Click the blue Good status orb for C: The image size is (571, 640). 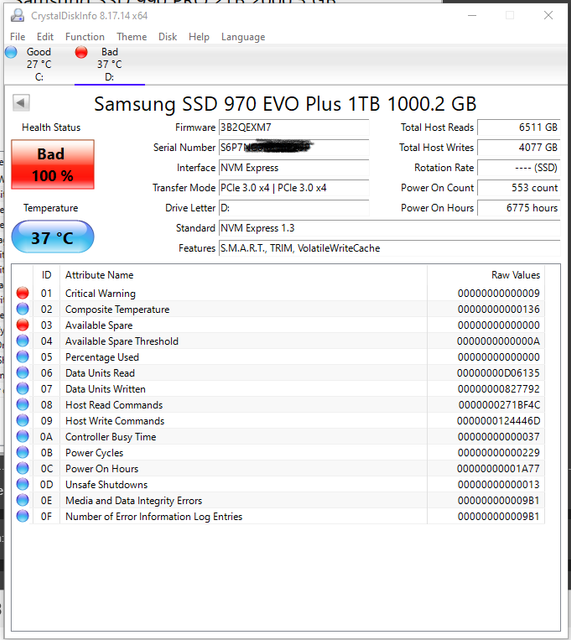11,52
